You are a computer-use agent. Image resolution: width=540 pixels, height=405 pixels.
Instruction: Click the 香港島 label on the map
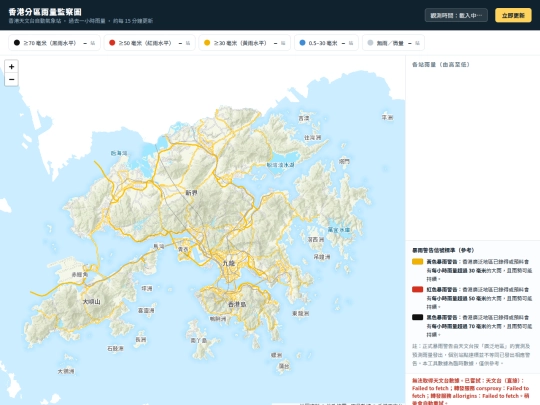(x=237, y=304)
